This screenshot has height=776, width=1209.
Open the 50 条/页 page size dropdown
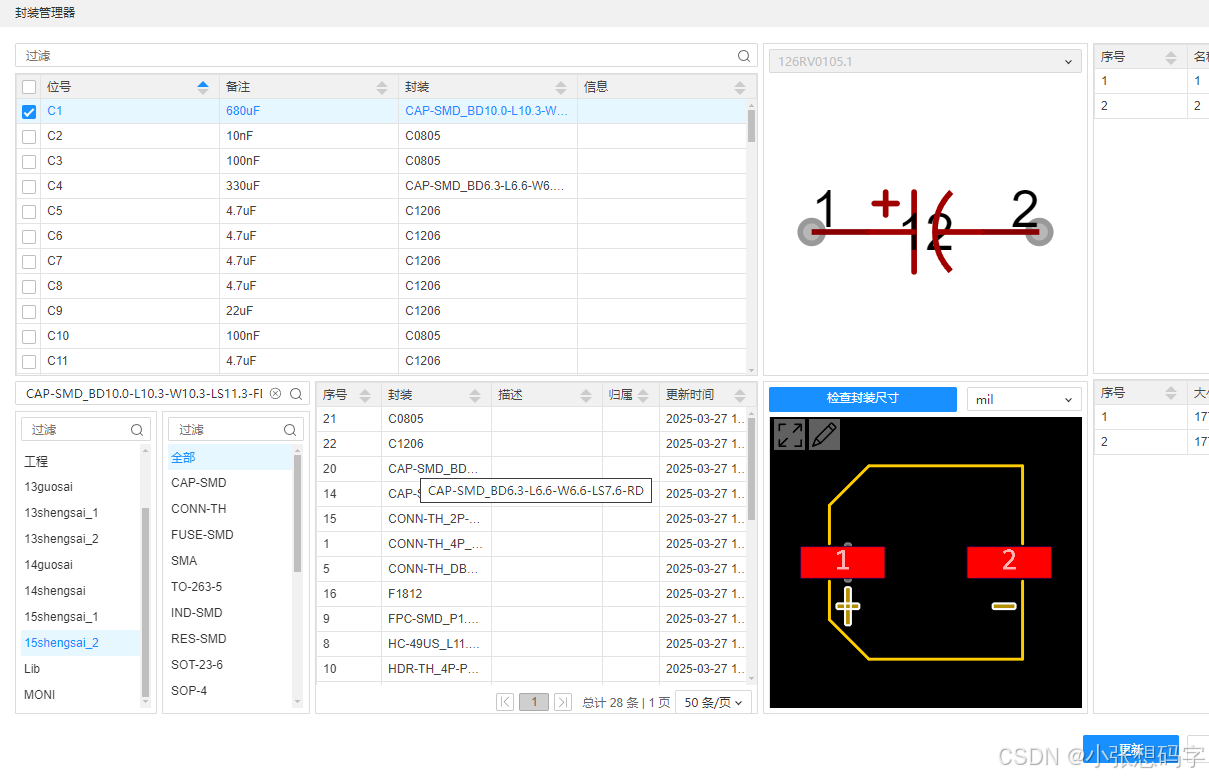pos(713,702)
